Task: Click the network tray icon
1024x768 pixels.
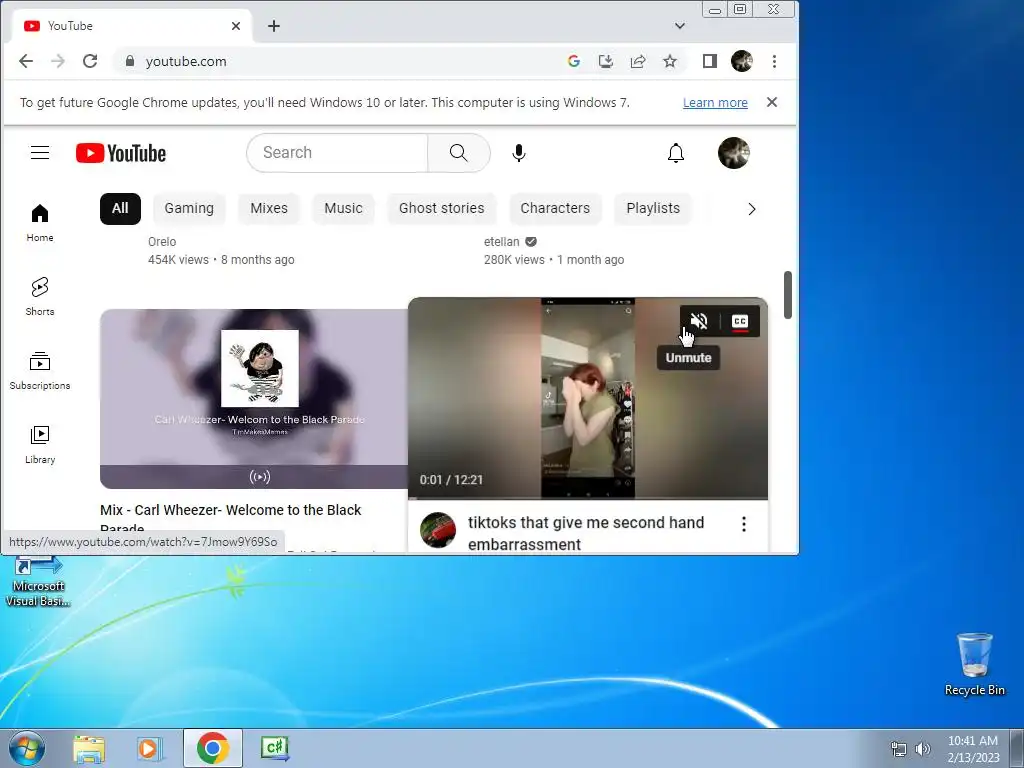Action: (x=899, y=749)
